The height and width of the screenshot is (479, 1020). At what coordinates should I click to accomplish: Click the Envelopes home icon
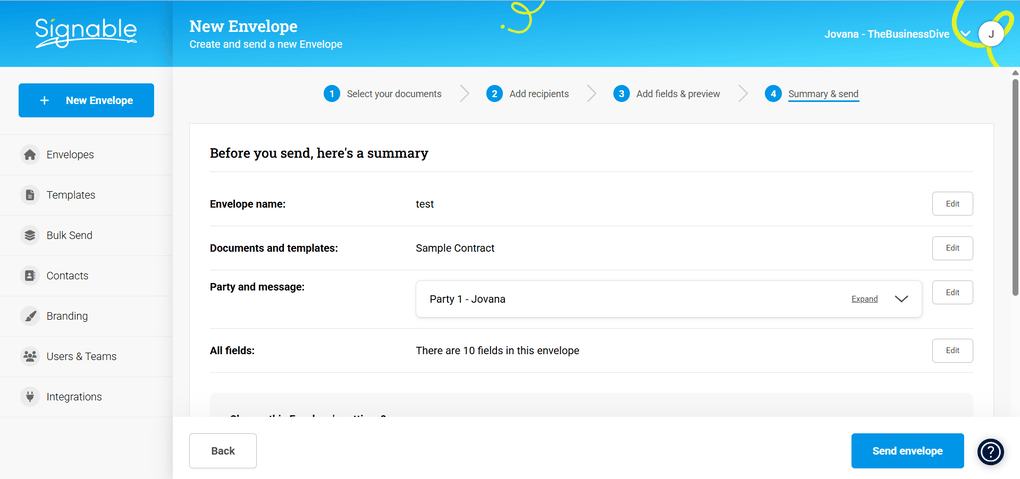[x=29, y=155]
